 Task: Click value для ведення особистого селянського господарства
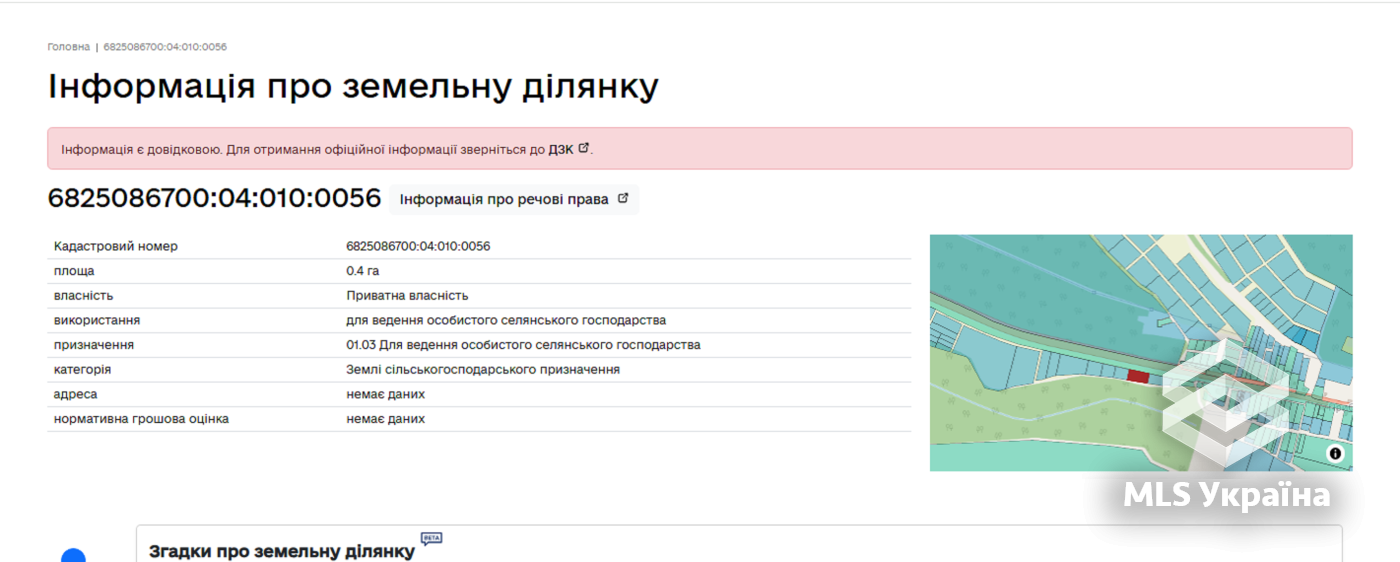tap(506, 320)
